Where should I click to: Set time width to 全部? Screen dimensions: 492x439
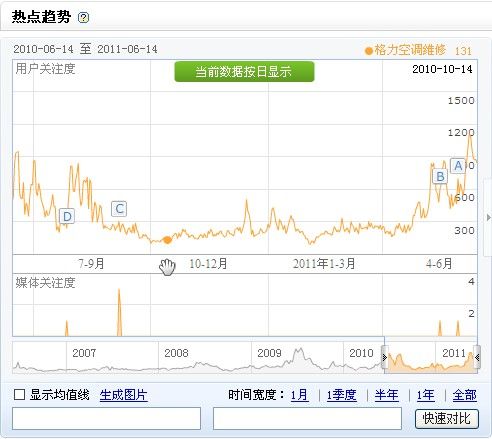pyautogui.click(x=464, y=395)
